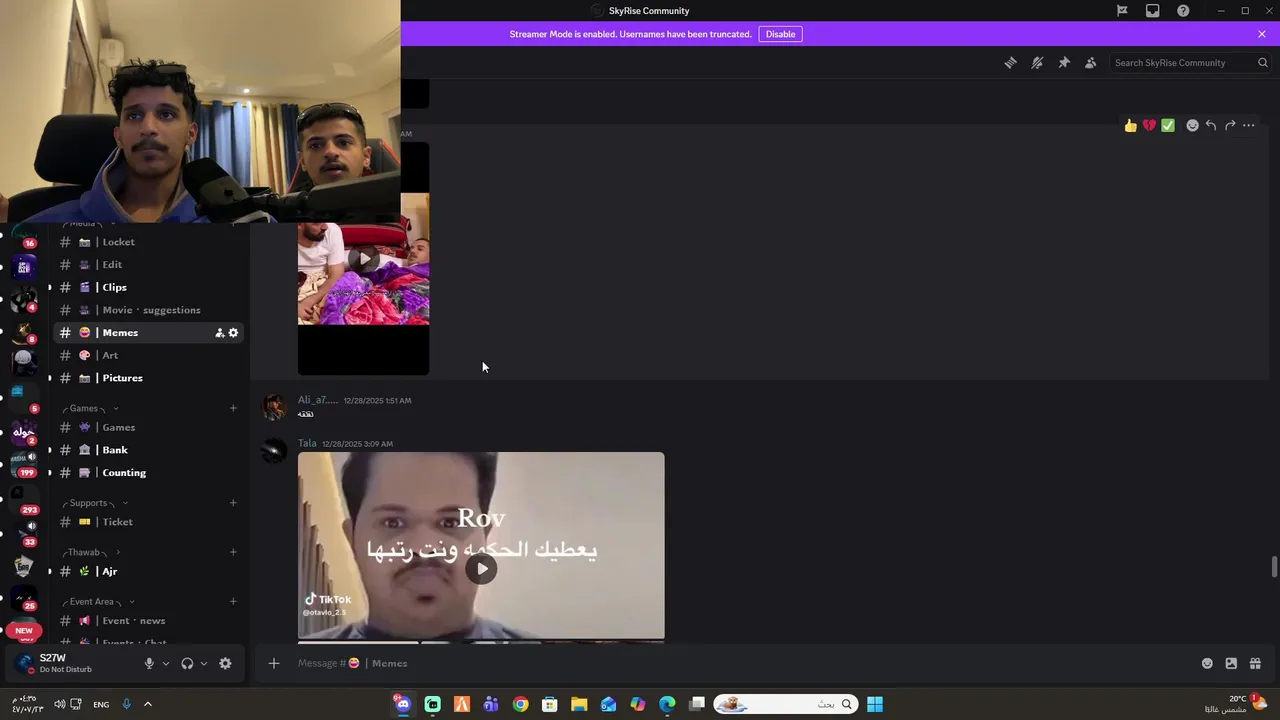1280x720 pixels.
Task: Collapse the Thawab category
Action: 92,552
